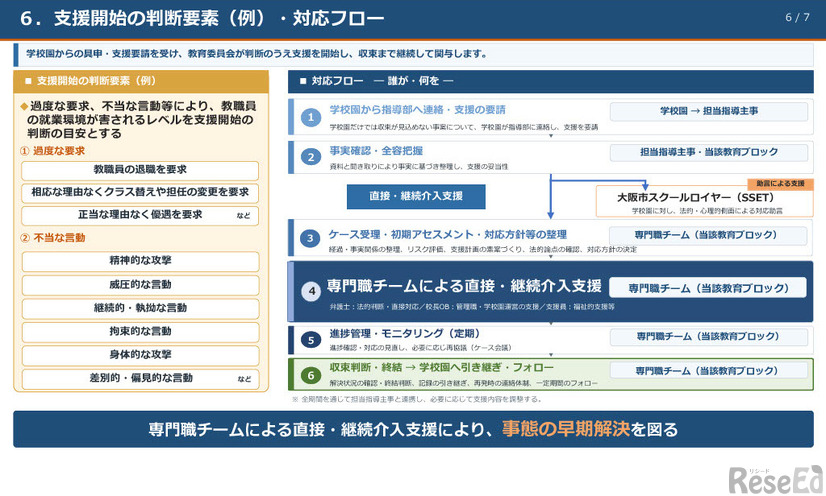Select step title 事実確認・全容把握
Image resolution: width=826 pixels, height=496 pixels.
click(x=376, y=151)
